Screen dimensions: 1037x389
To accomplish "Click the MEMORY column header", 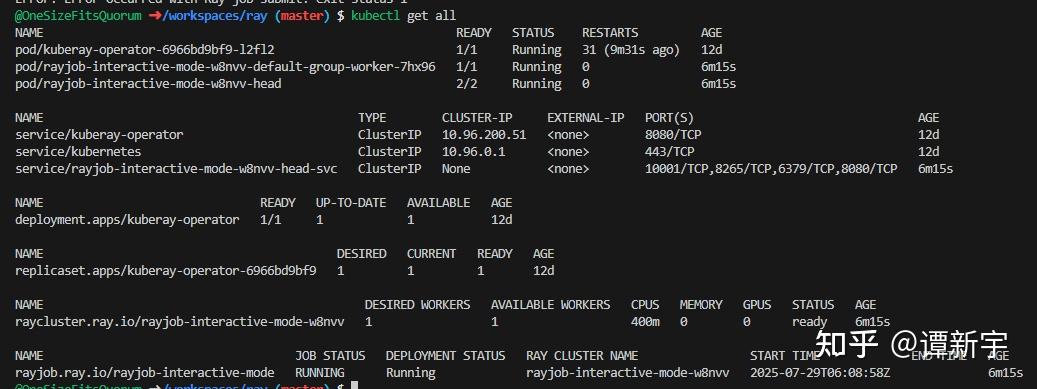I will tap(701, 305).
